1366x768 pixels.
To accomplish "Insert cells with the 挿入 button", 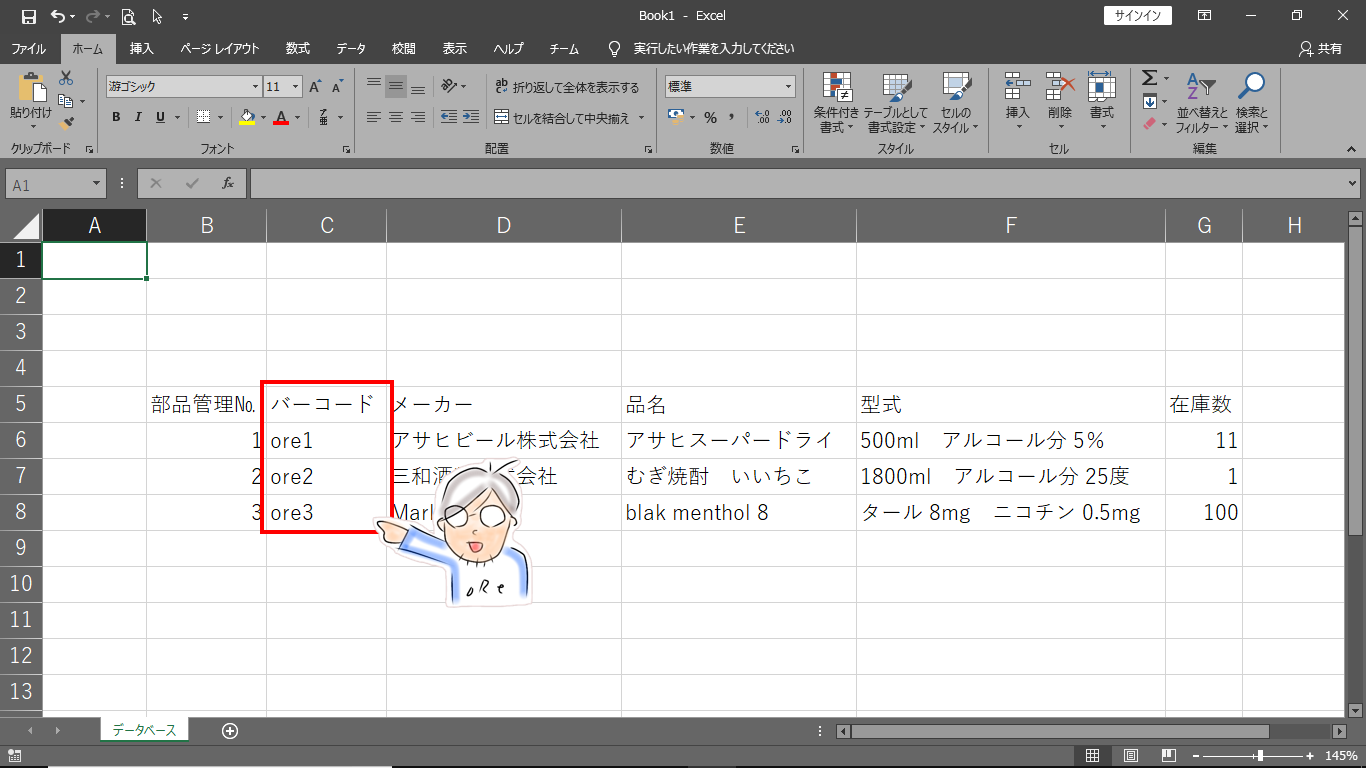I will (1017, 100).
